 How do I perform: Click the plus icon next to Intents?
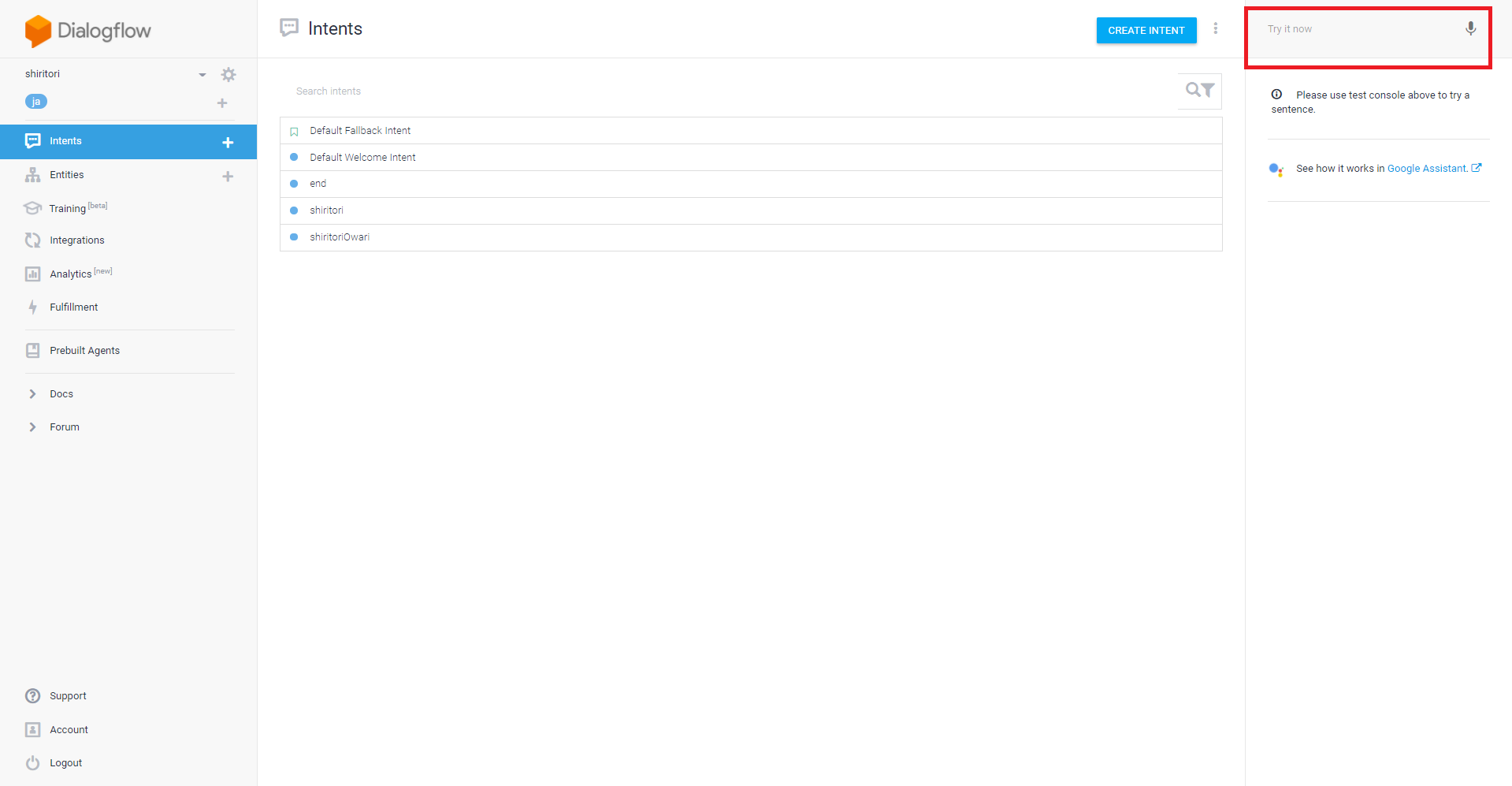228,143
